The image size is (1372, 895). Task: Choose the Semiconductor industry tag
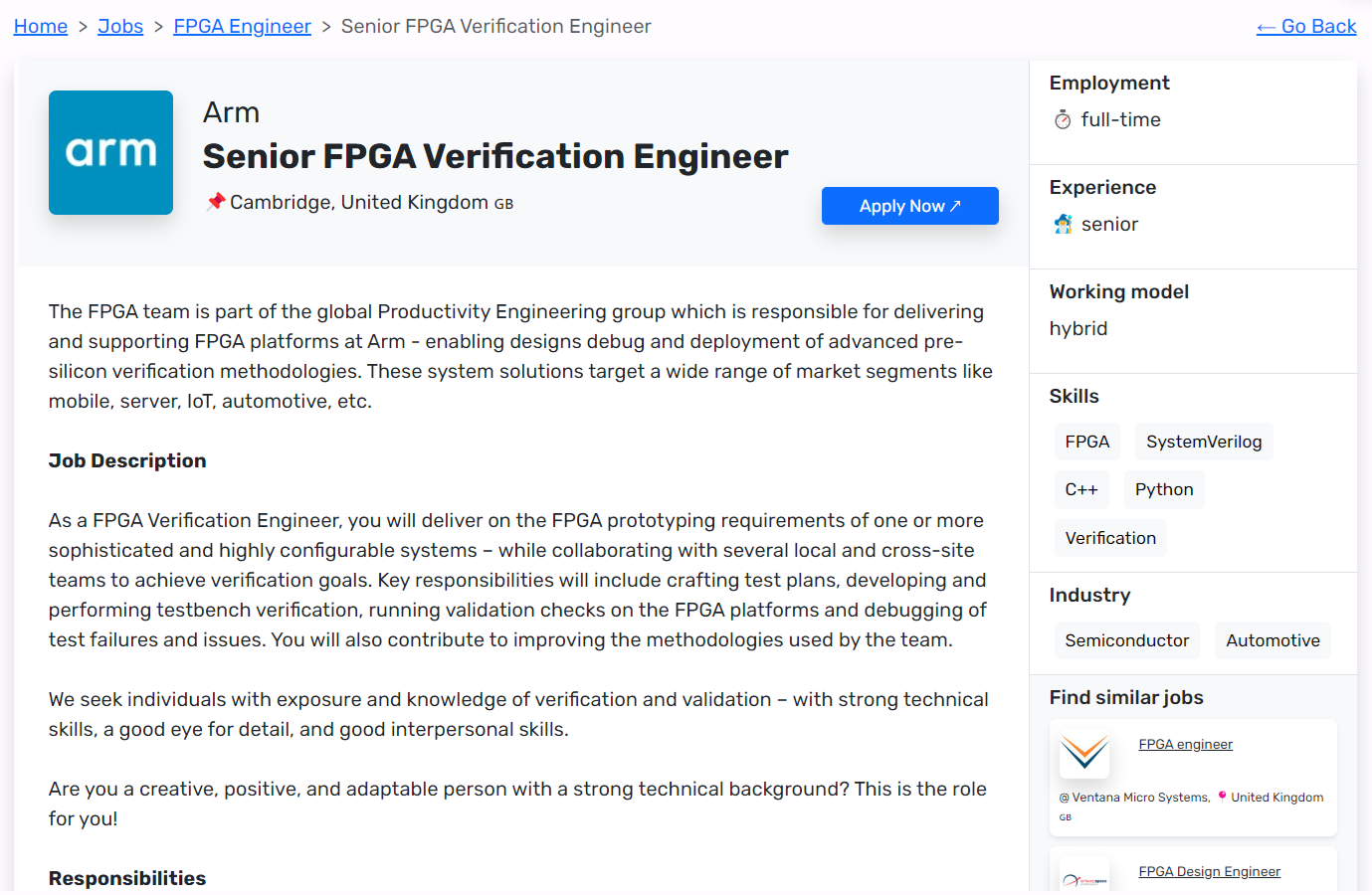1126,640
